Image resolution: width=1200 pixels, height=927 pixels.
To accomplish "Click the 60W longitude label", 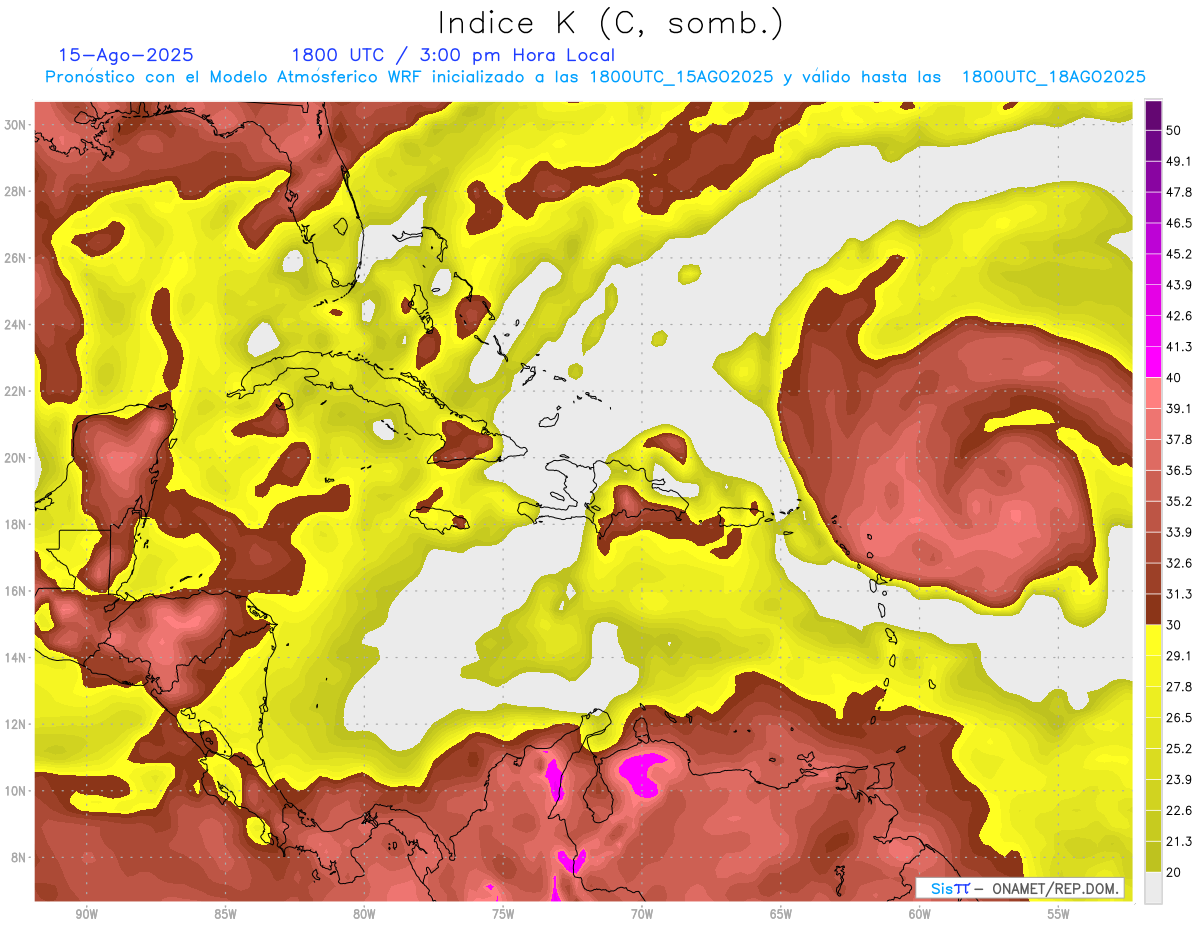I will [920, 915].
